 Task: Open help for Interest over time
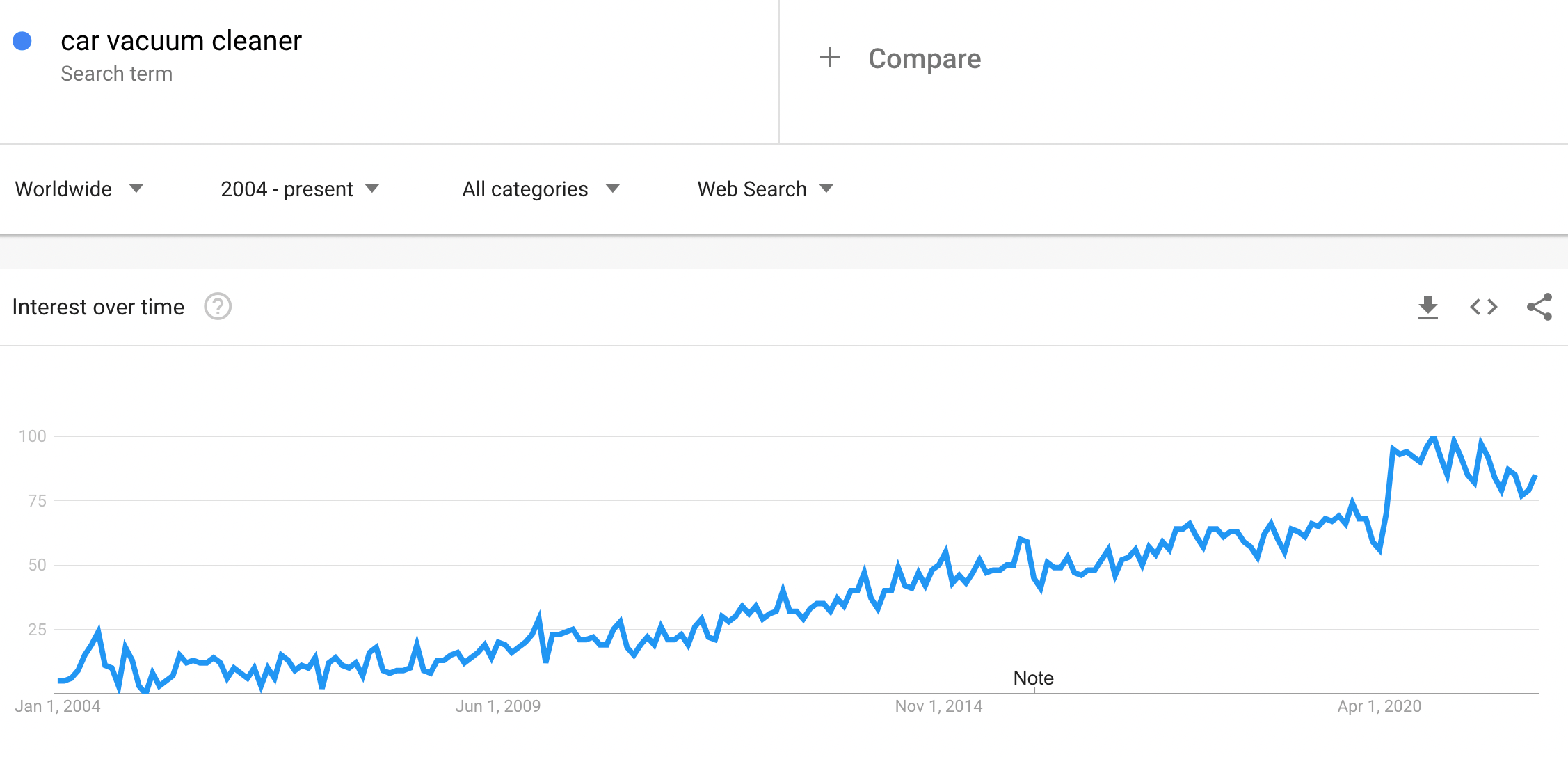click(218, 306)
